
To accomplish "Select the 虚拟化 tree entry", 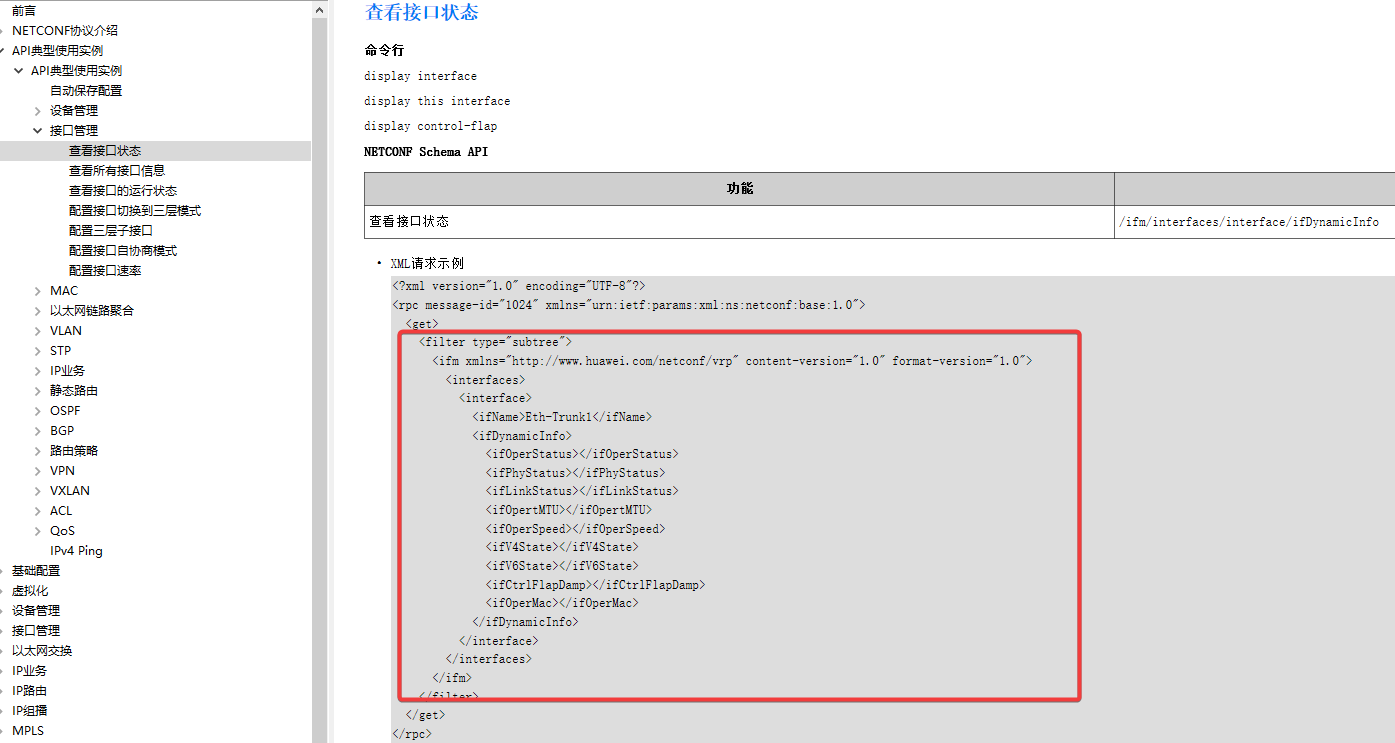I will click(30, 591).
